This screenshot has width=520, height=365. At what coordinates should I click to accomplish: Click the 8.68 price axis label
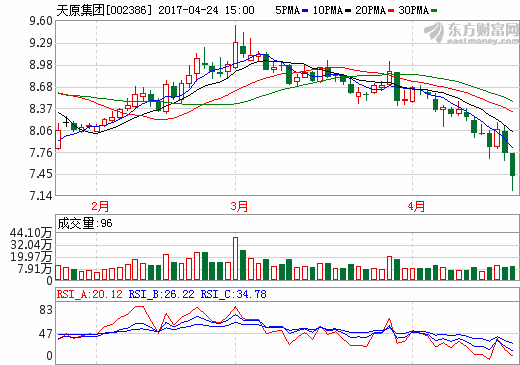point(41,87)
